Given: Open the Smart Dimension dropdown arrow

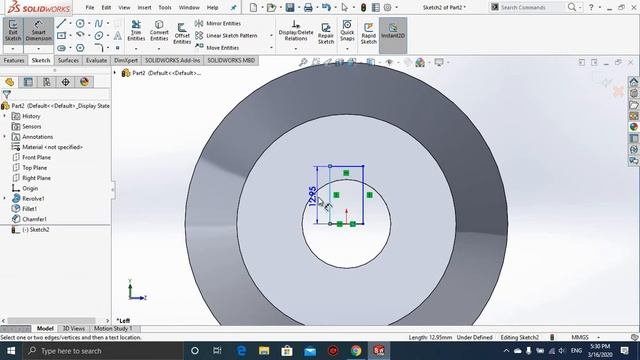Looking at the screenshot, I should pyautogui.click(x=38, y=49).
